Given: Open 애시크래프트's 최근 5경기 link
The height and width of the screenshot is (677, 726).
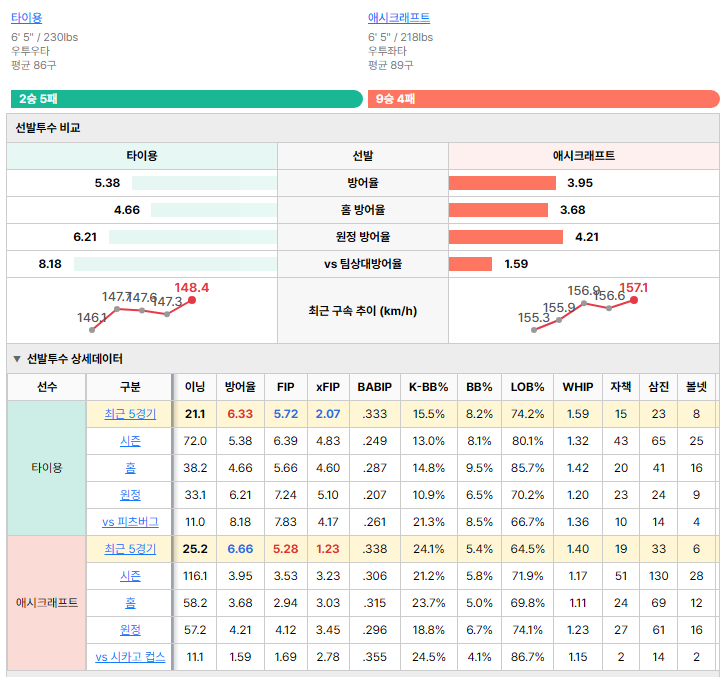Looking at the screenshot, I should point(130,549).
